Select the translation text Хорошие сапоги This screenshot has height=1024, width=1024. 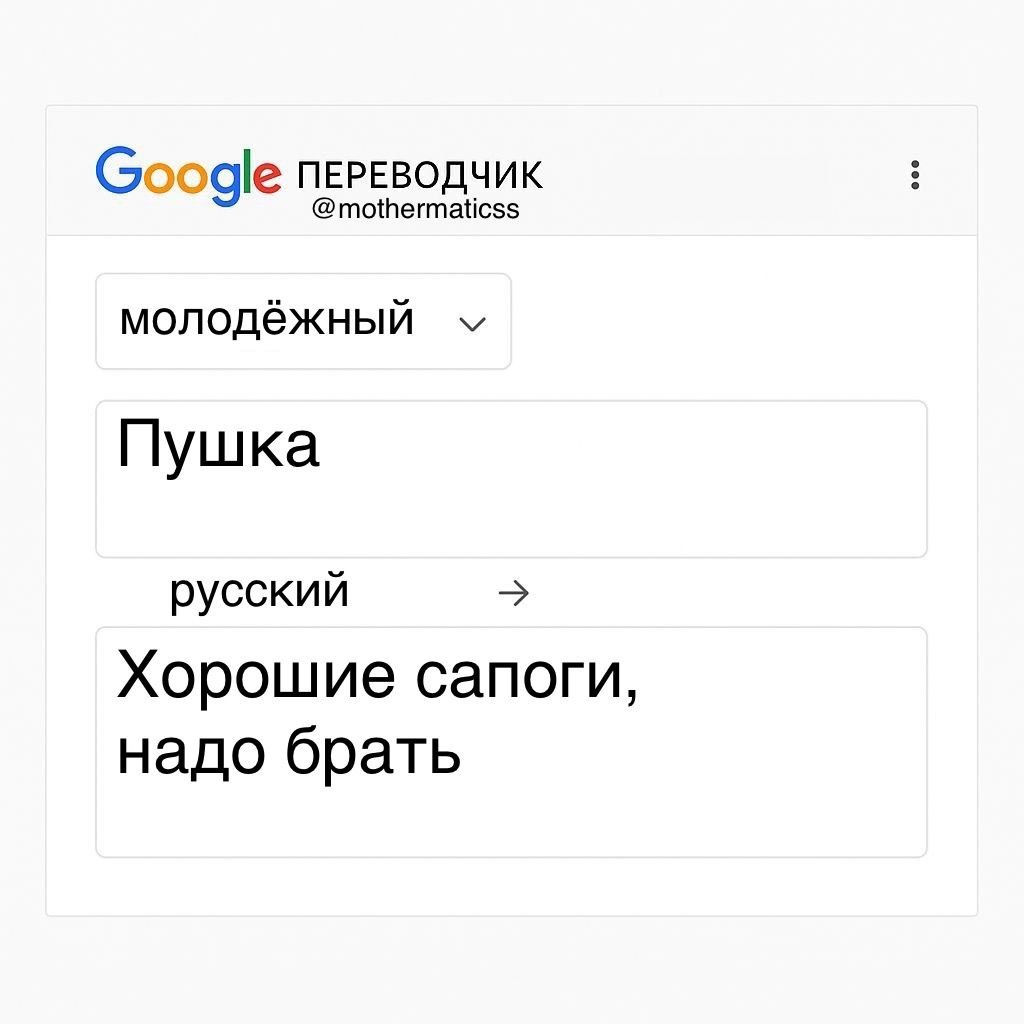380,673
